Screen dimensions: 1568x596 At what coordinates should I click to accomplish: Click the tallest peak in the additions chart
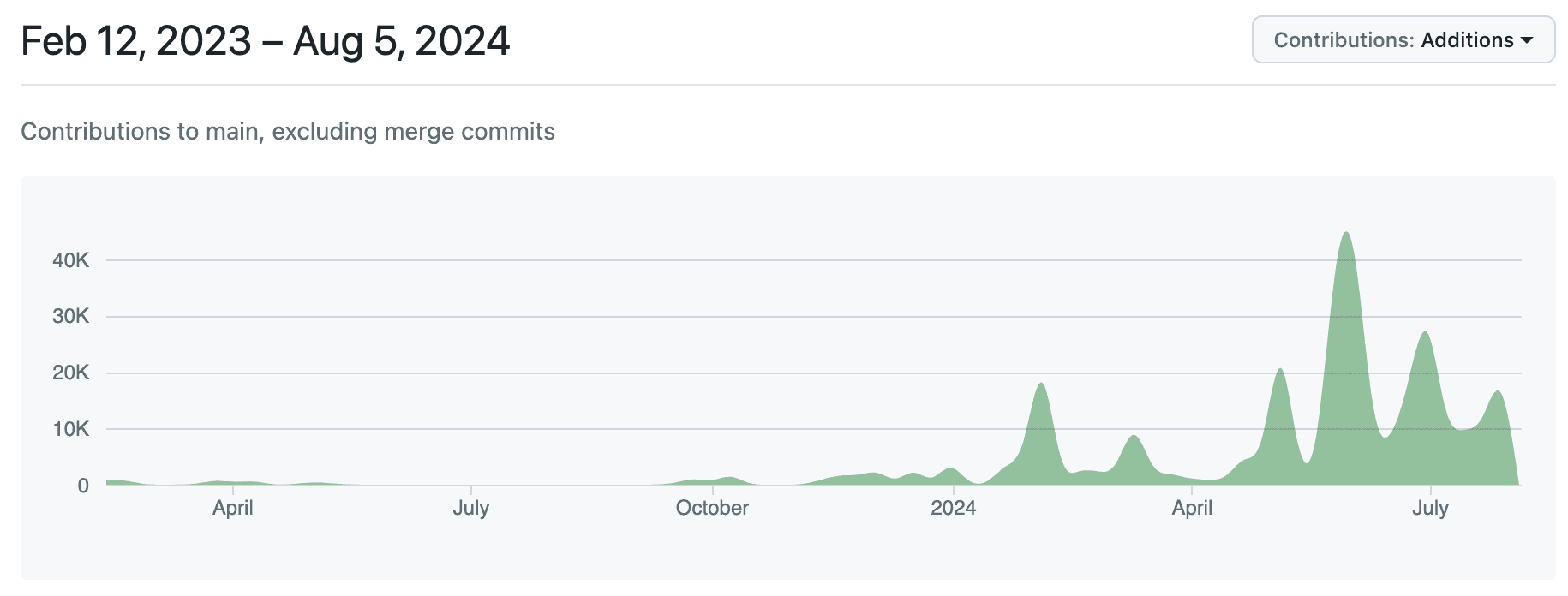tap(1346, 233)
